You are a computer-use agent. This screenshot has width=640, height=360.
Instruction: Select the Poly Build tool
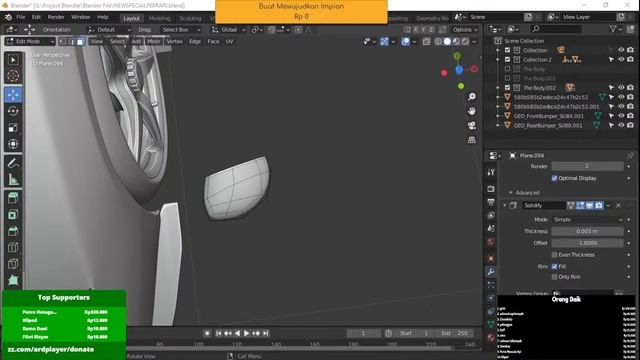[13, 280]
